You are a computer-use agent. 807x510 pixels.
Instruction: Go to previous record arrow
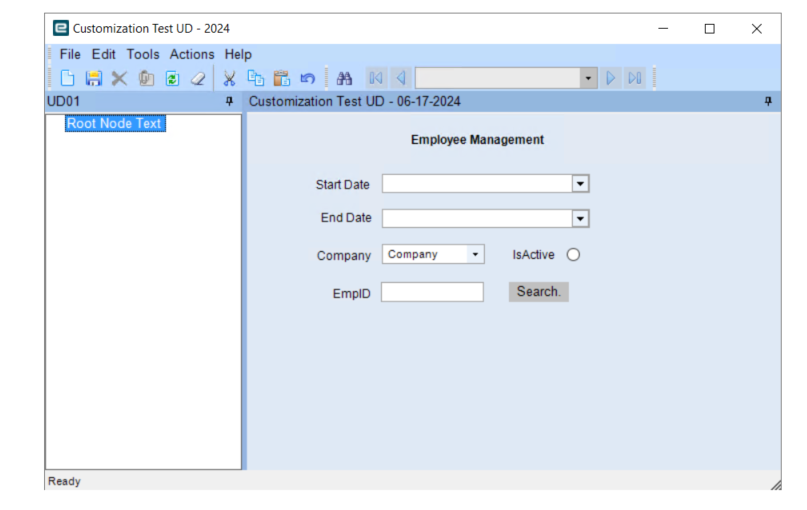[x=401, y=78]
